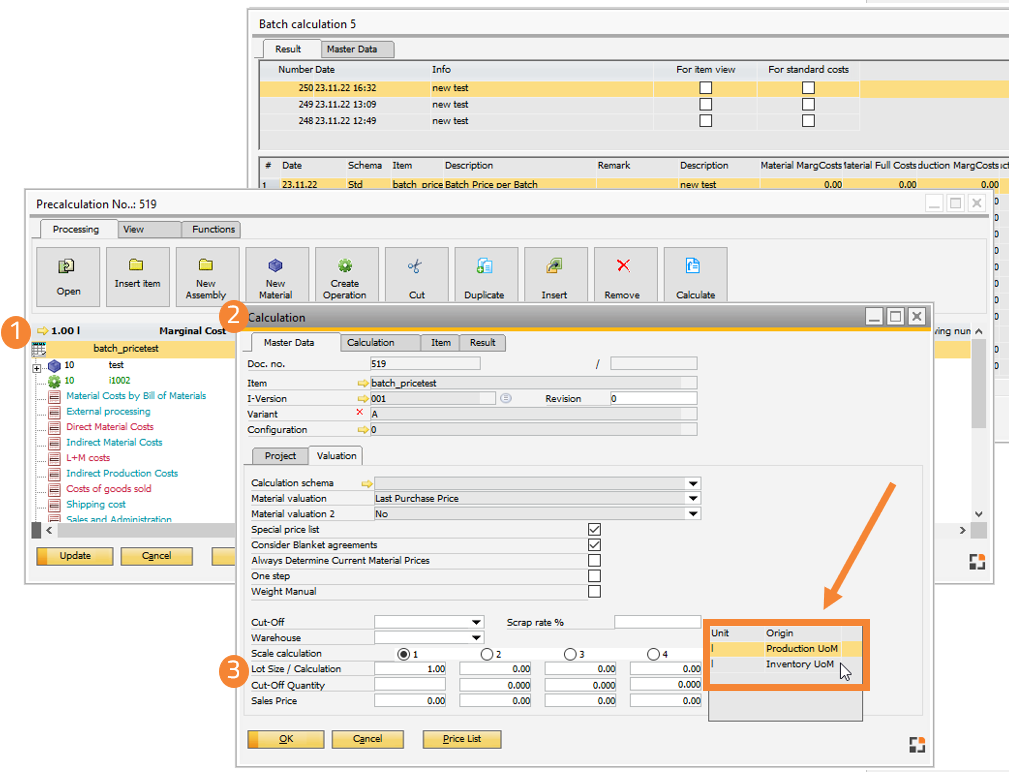Disable Consider Blanket agreements
Viewport: 1009px width, 772px height.
595,545
